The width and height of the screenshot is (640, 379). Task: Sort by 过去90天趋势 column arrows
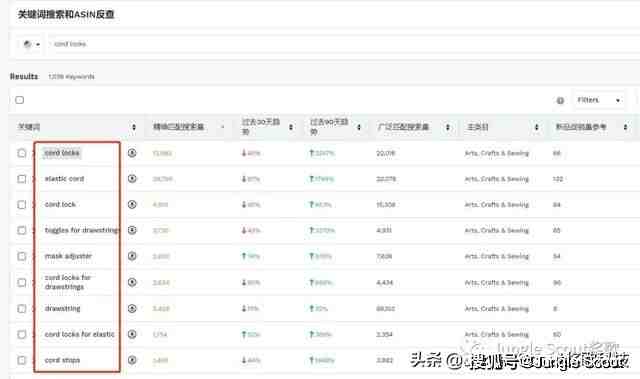tap(359, 127)
